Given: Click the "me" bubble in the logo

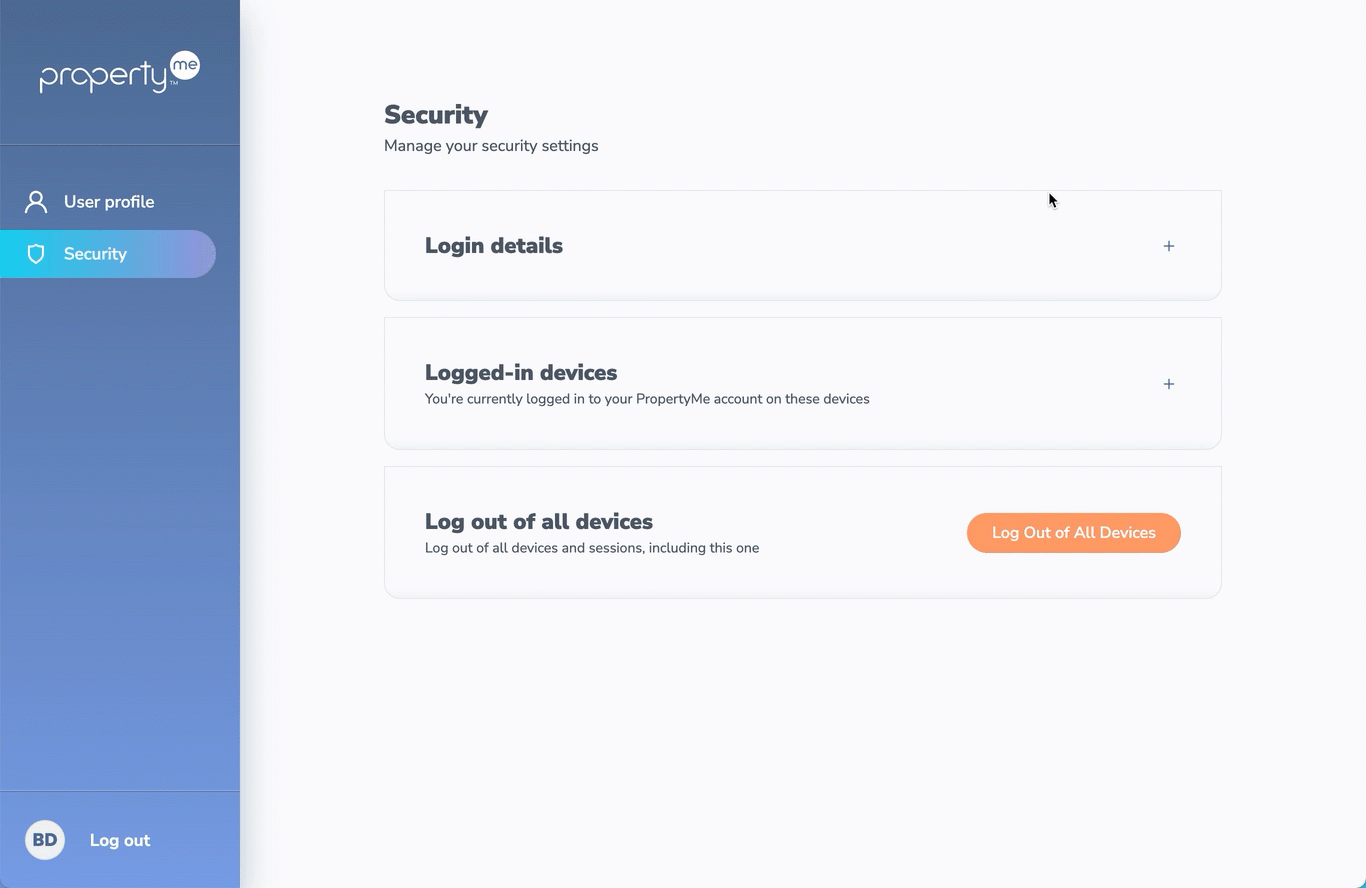Looking at the screenshot, I should [x=185, y=66].
